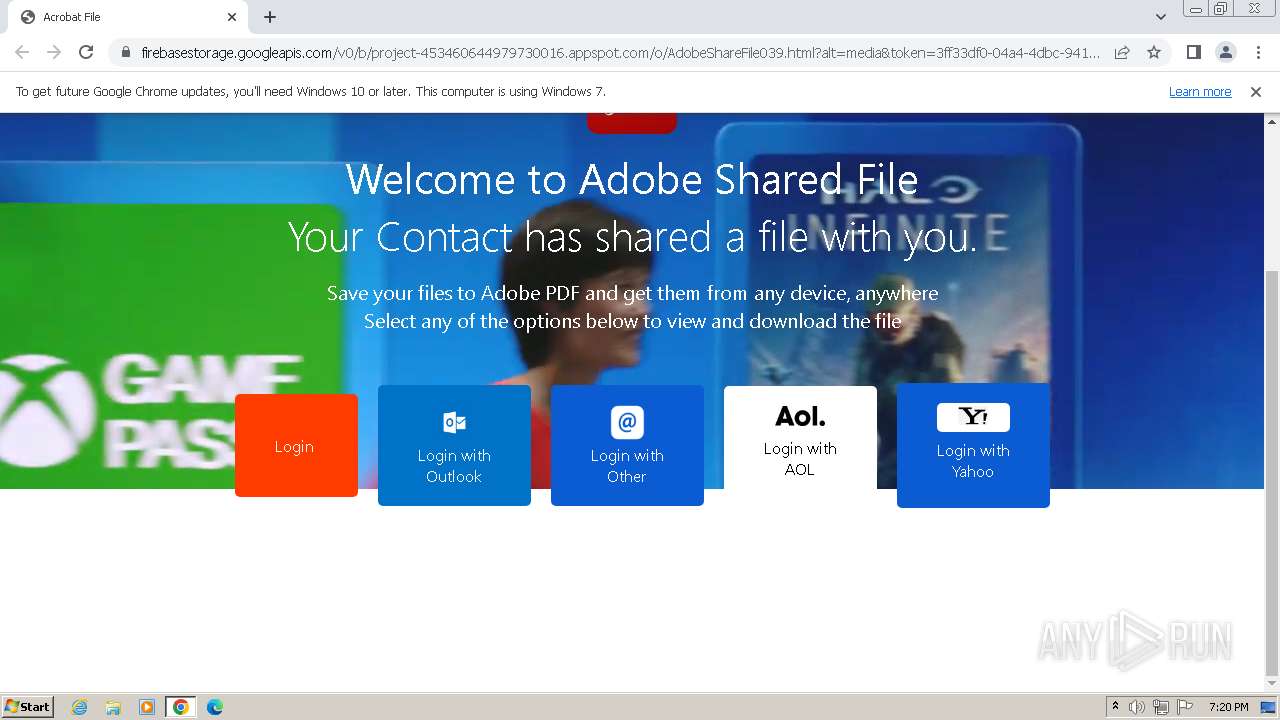Click the 7:20 PM taskbar clock
This screenshot has height=720, width=1280.
[x=1228, y=707]
